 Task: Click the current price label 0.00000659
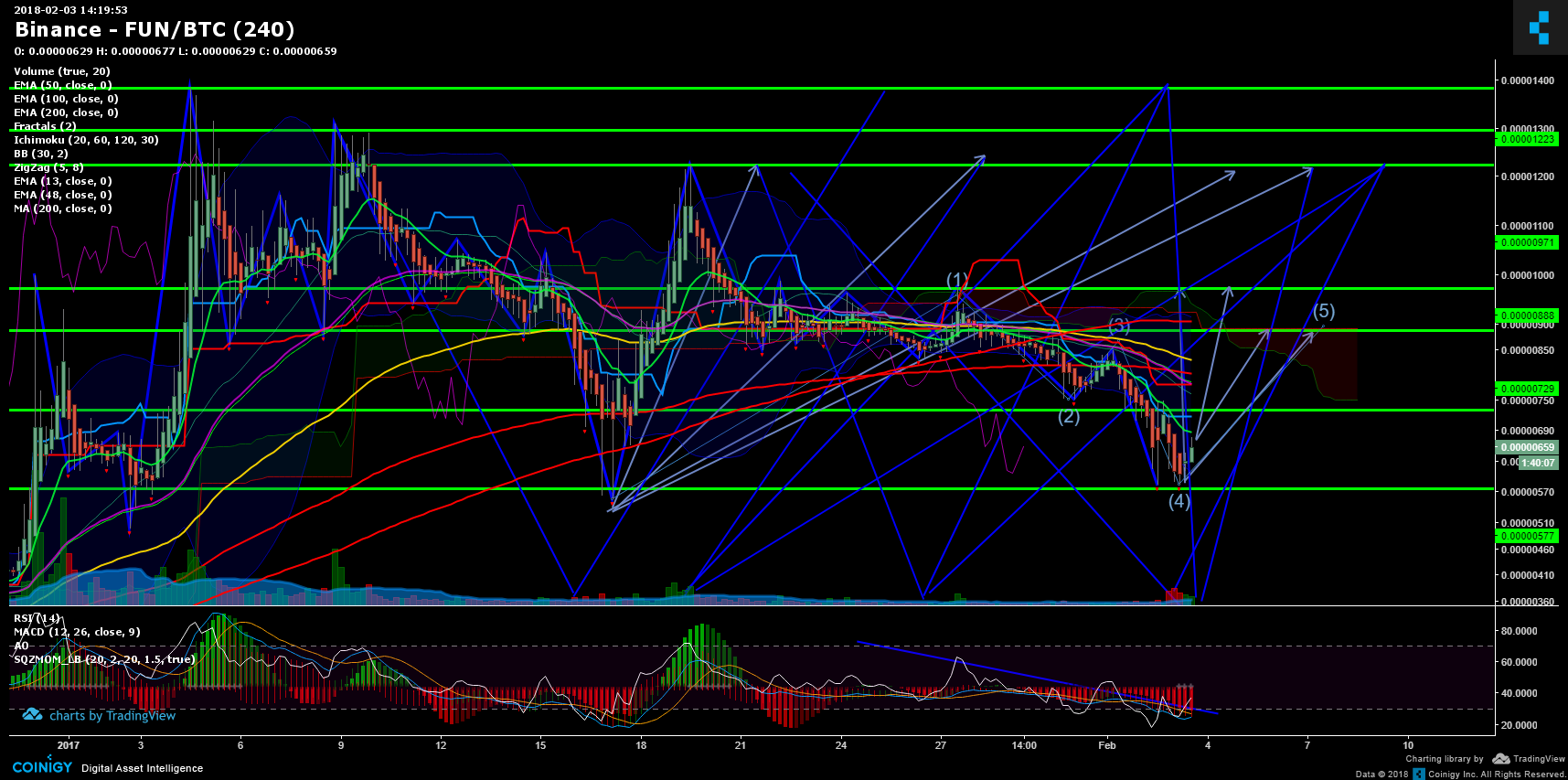click(x=1527, y=448)
